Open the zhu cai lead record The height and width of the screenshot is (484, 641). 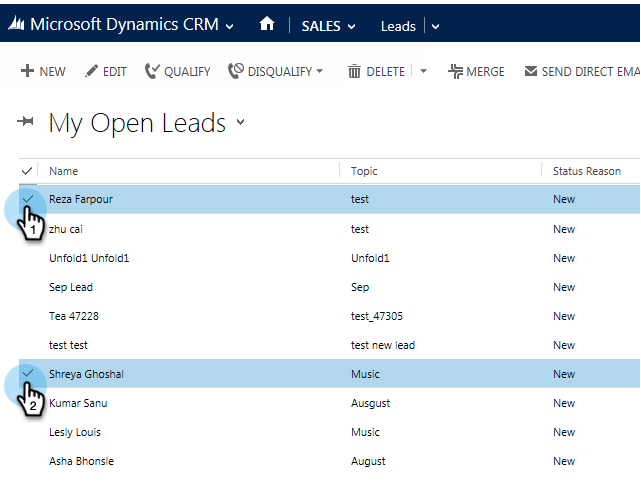[66, 229]
